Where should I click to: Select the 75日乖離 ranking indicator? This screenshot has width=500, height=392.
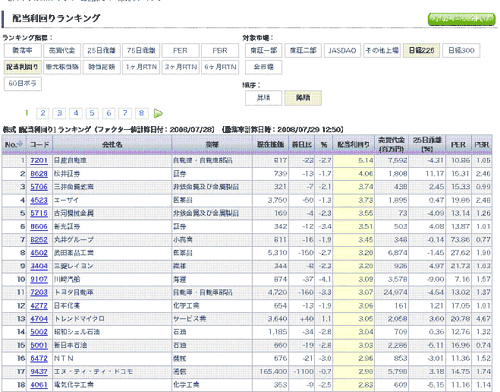[141, 51]
